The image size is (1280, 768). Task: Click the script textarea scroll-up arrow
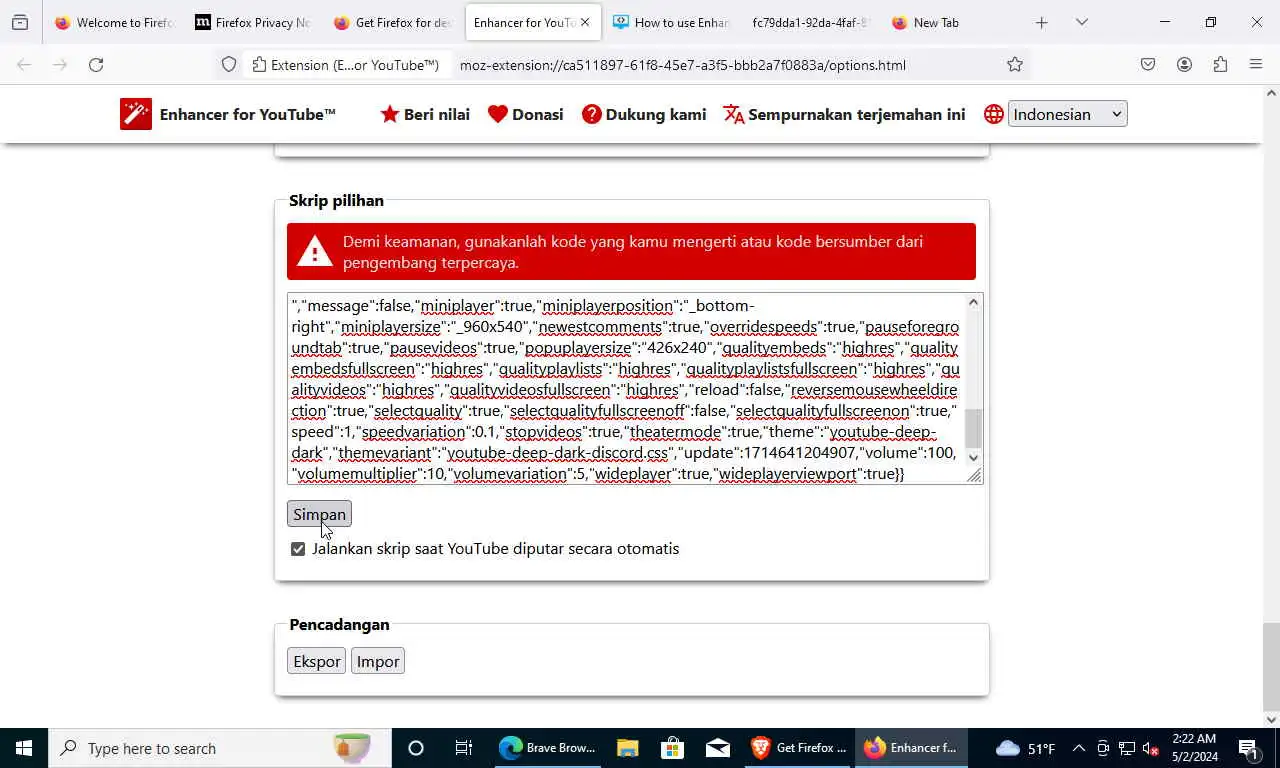click(974, 302)
